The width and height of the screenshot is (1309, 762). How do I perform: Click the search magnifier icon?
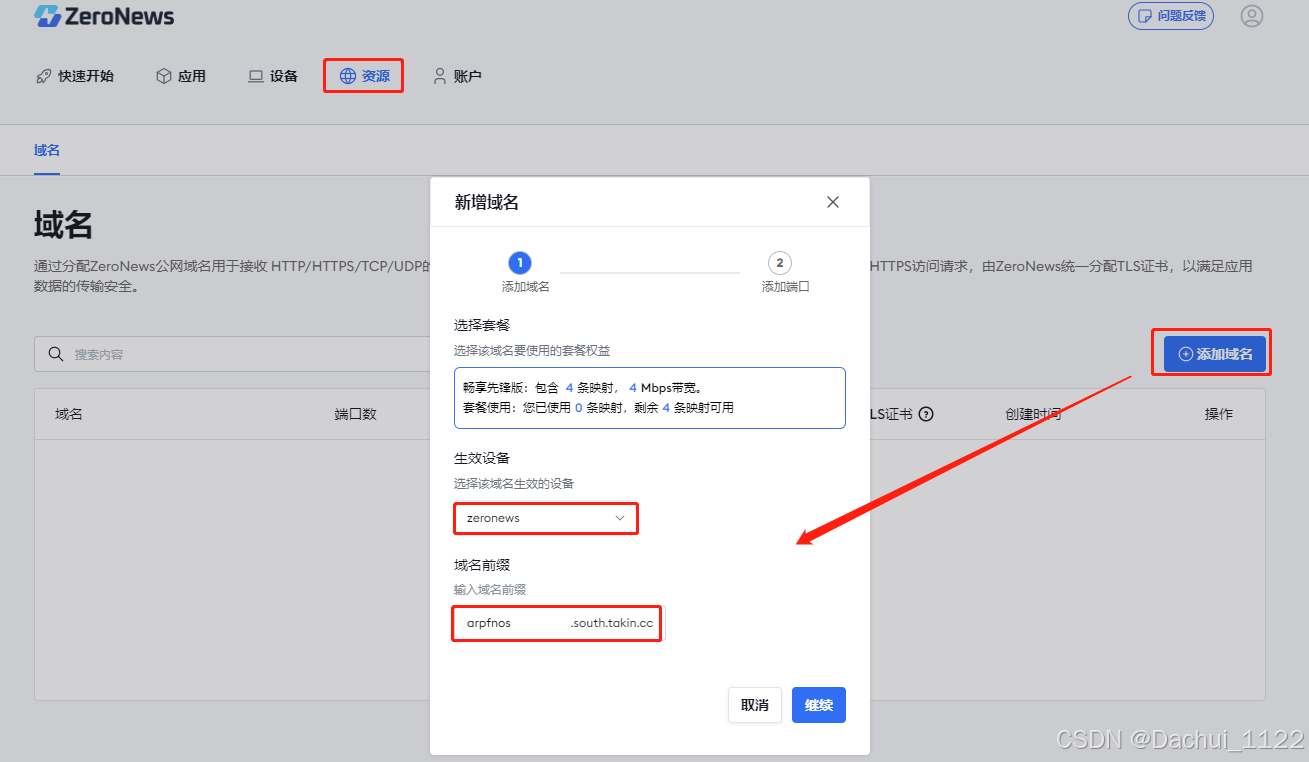[55, 354]
